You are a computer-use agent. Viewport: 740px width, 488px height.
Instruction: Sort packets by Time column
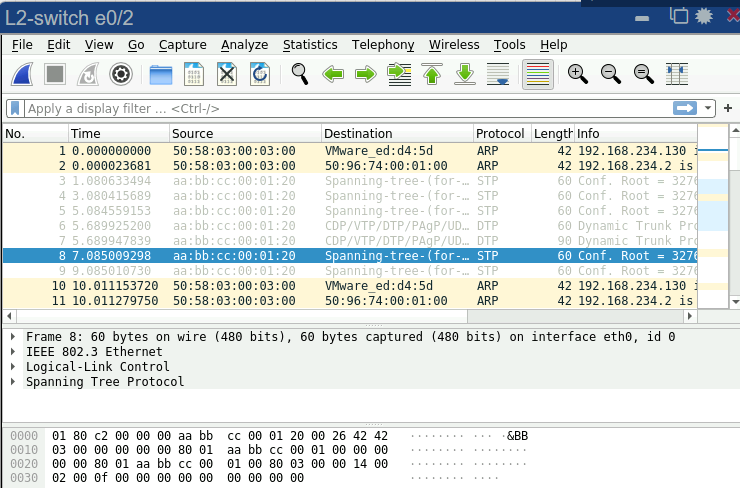point(119,134)
